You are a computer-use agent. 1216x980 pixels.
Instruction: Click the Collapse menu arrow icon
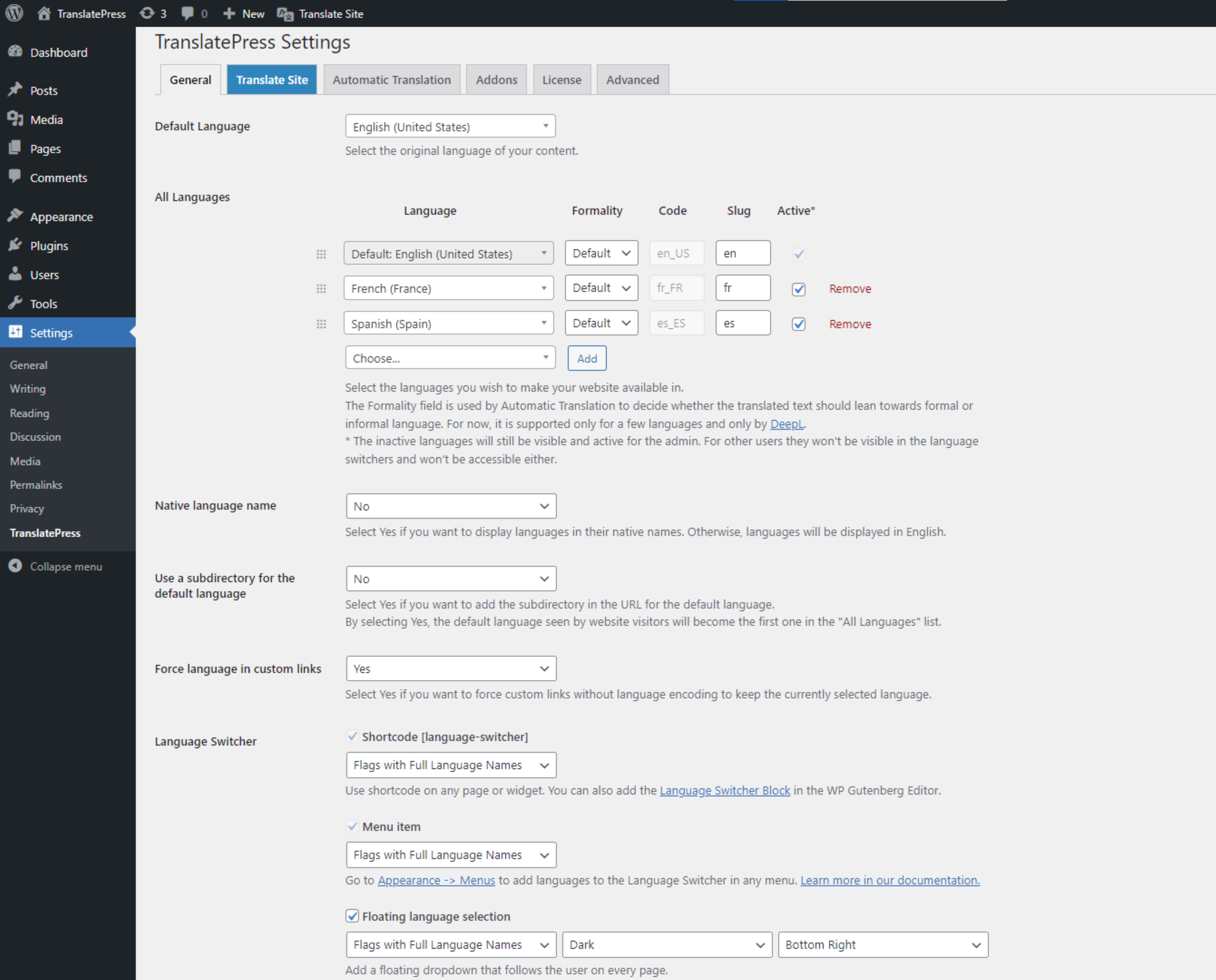coord(15,566)
